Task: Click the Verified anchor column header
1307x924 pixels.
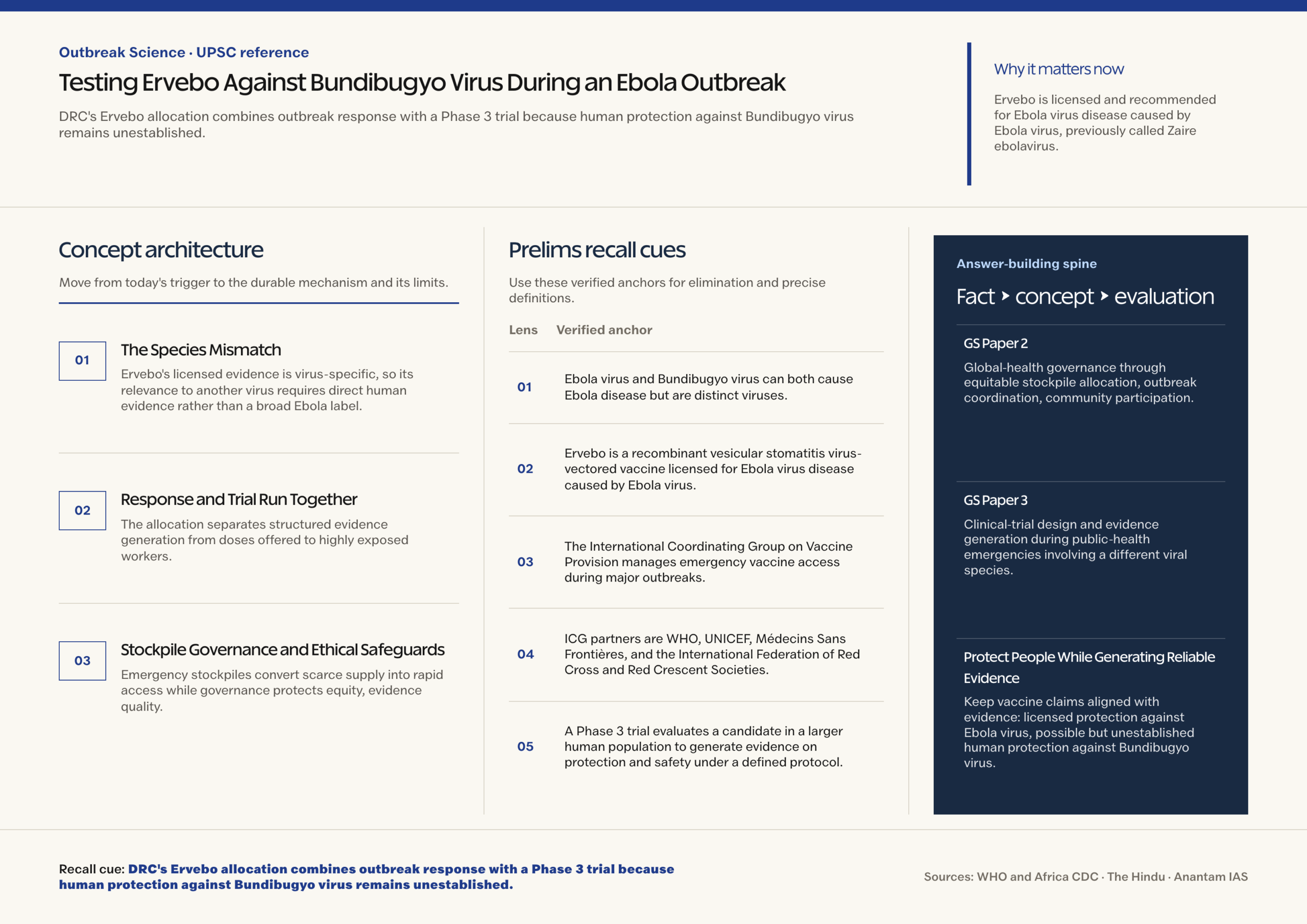Action: click(x=604, y=330)
